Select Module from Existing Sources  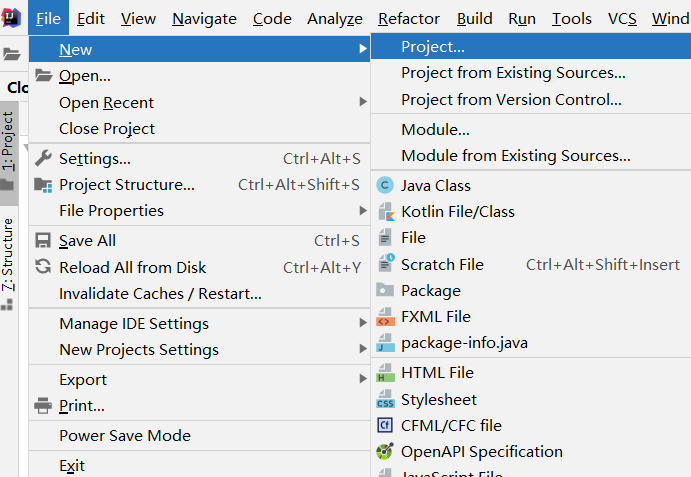515,156
